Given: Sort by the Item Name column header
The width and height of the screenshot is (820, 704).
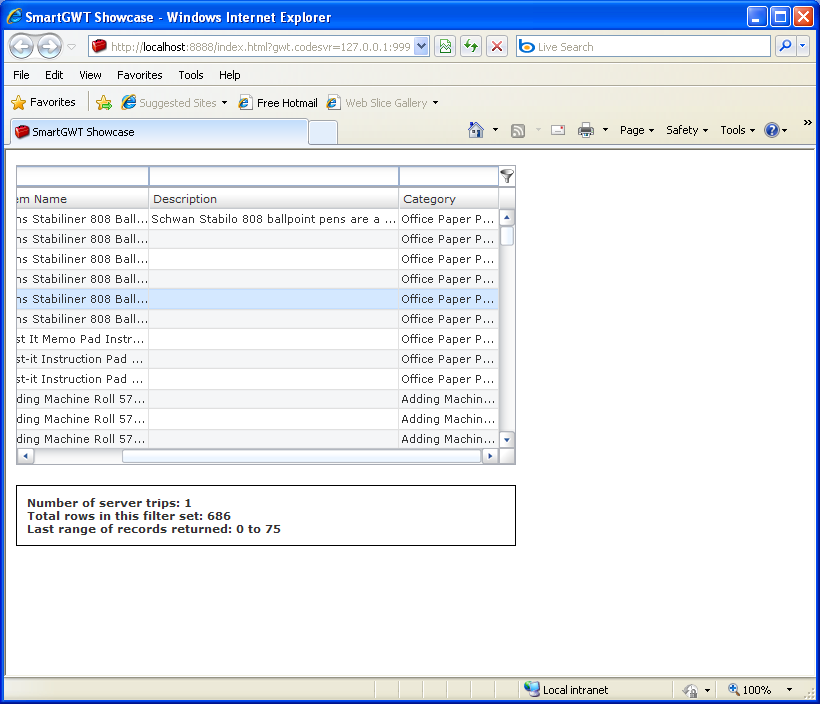Looking at the screenshot, I should coord(82,199).
